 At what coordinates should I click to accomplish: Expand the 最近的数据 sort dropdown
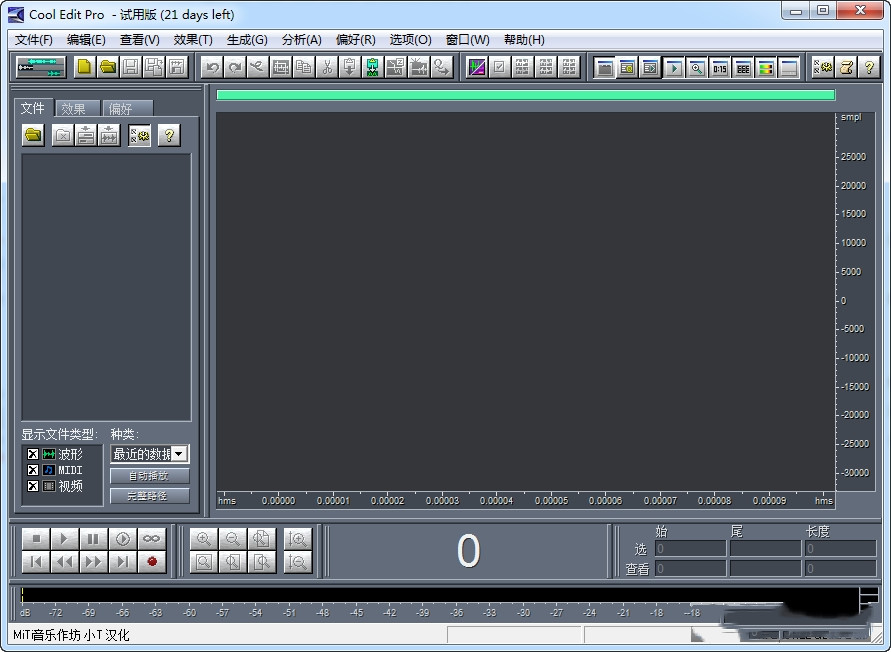[x=180, y=454]
